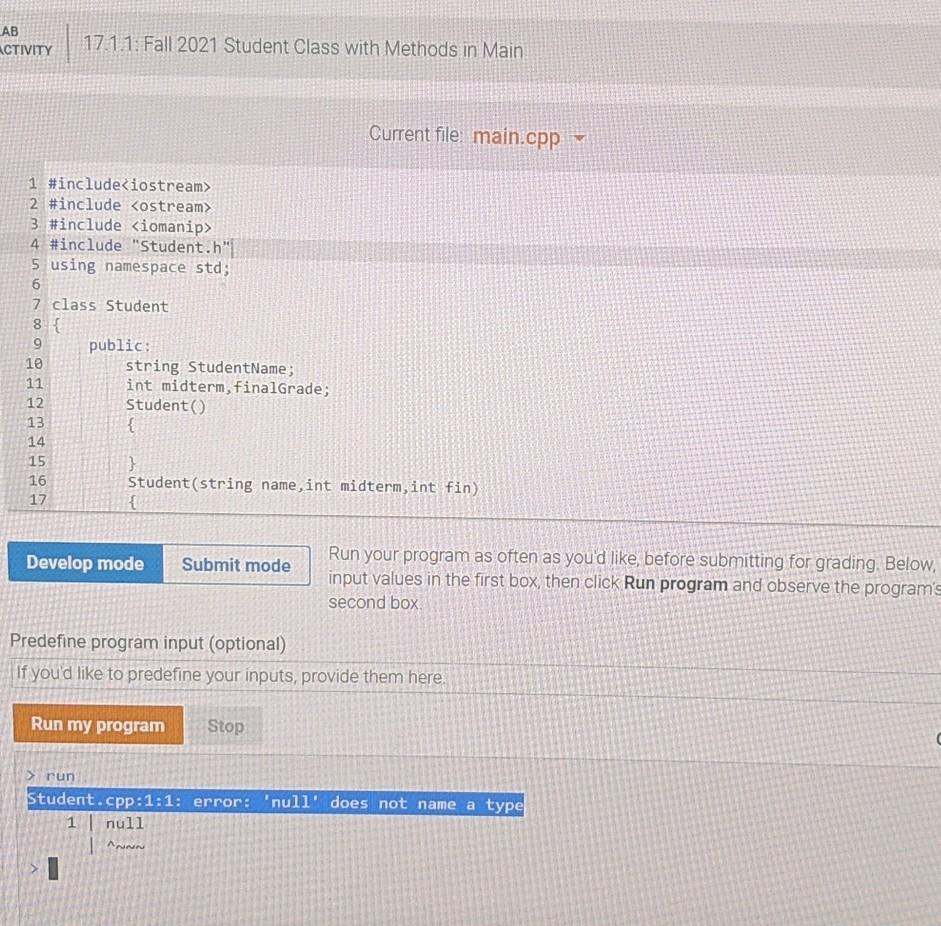The image size is (941, 926).
Task: Click the lab title '17.1.1: Fall 2021 Student Class'
Action: tap(303, 47)
